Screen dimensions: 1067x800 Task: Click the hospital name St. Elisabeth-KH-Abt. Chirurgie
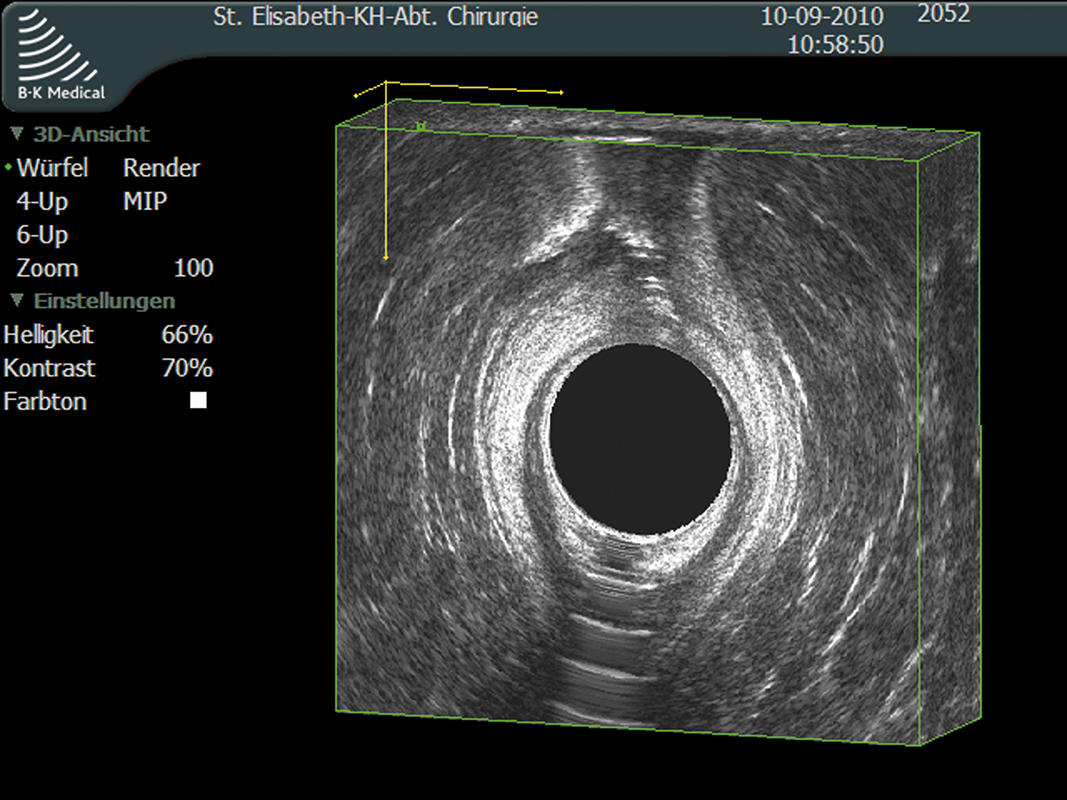pos(376,16)
